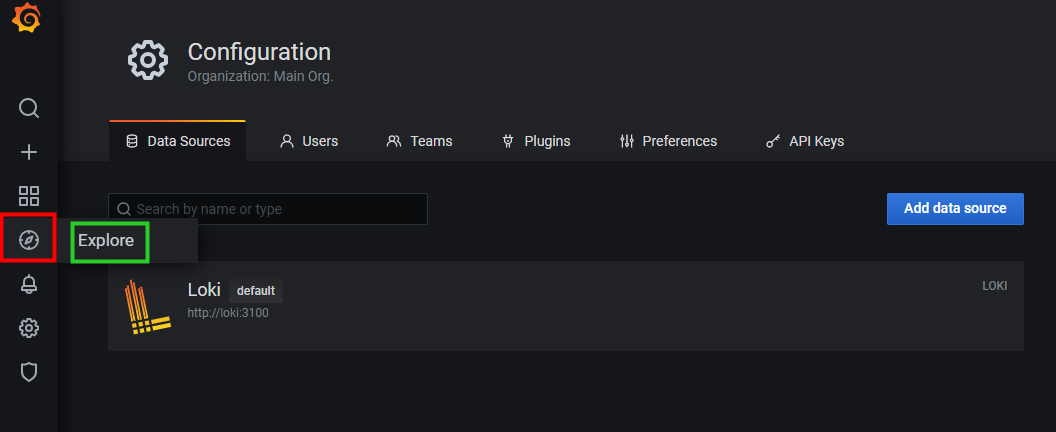1056x432 pixels.
Task: Open the Configuration gear icon in sidebar
Action: pos(29,328)
